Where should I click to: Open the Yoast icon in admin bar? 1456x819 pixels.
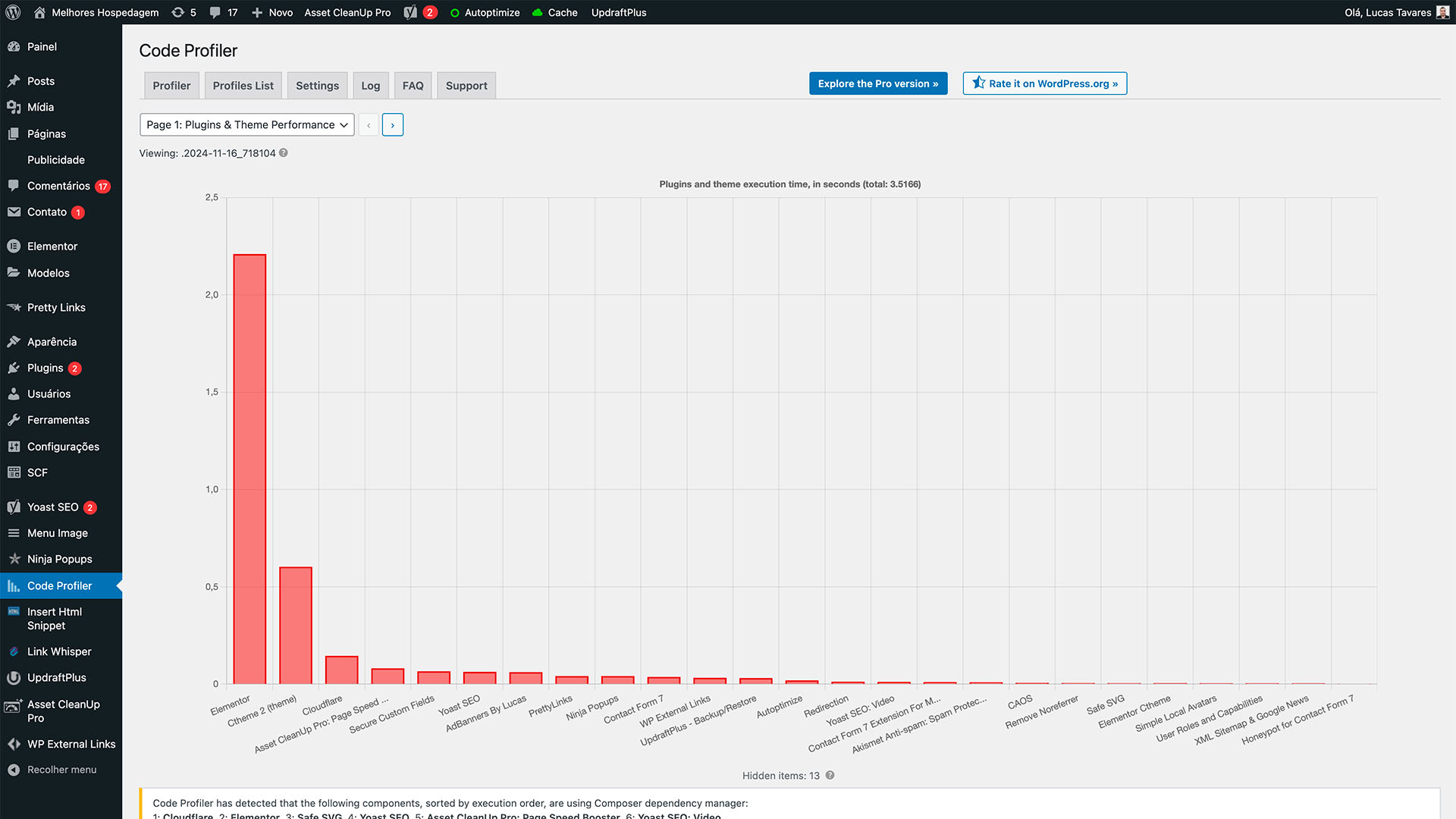(410, 12)
